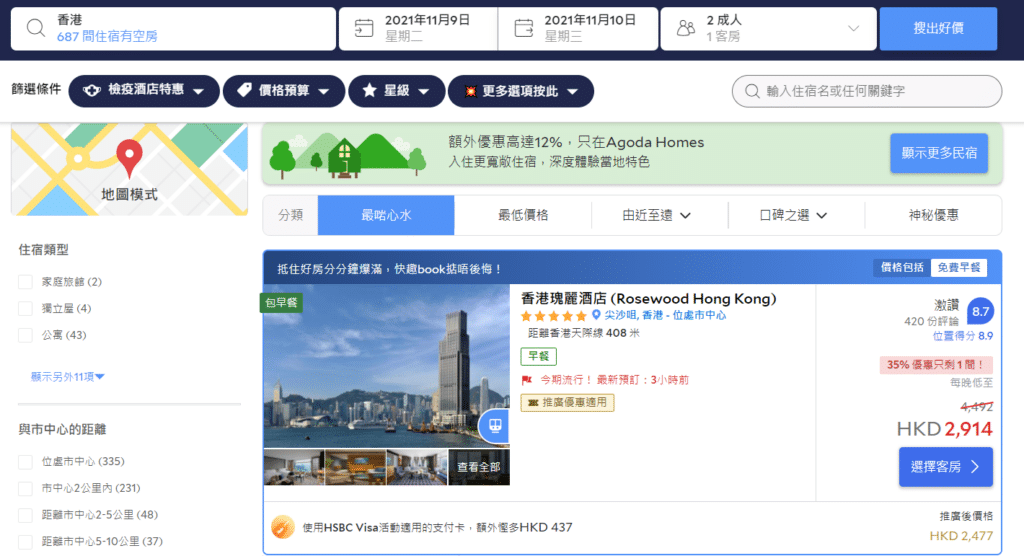Click the 位置得分 8.9 link
This screenshot has height=556, width=1024.
(963, 336)
